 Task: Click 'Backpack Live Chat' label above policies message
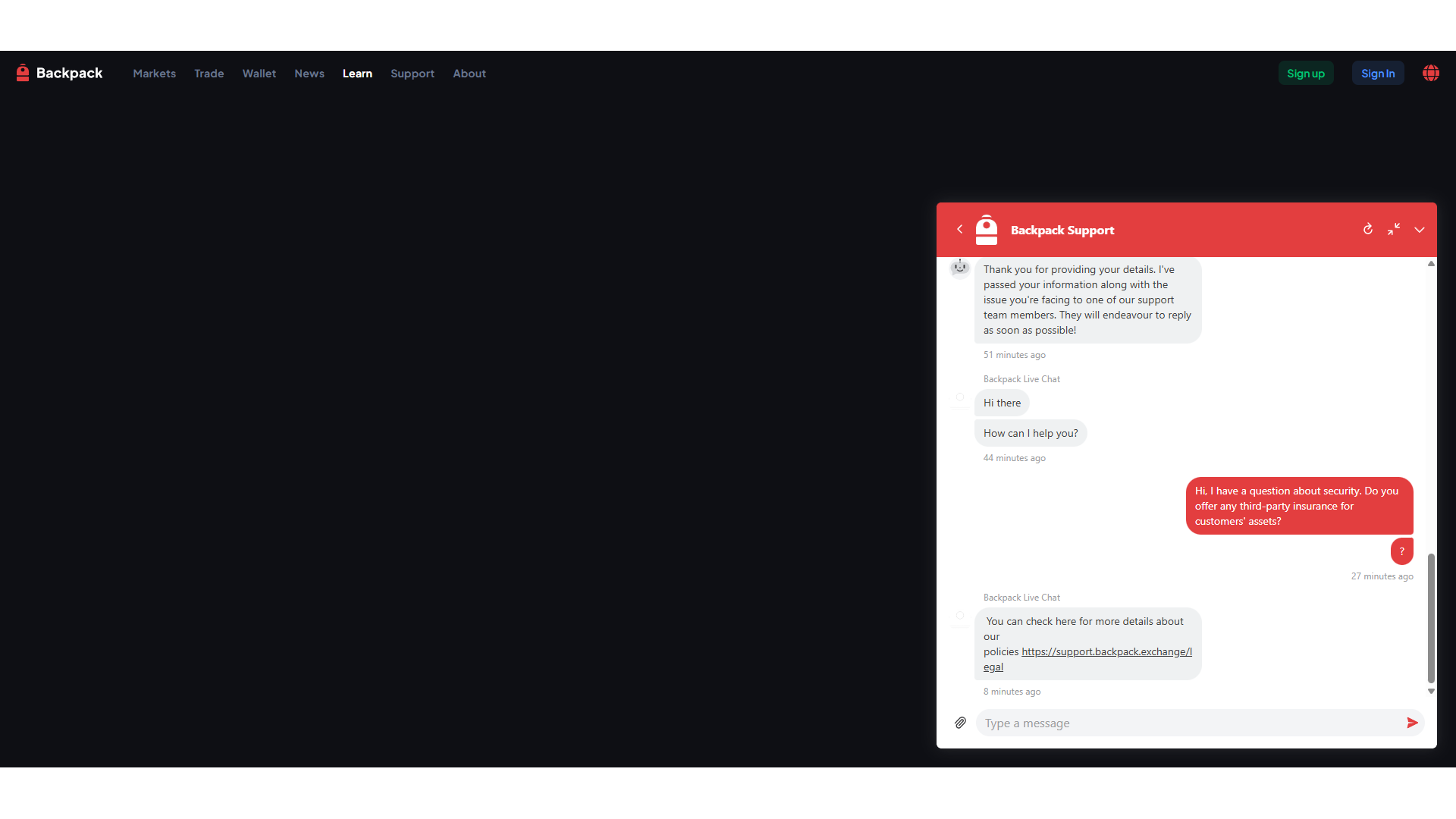[1021, 598]
